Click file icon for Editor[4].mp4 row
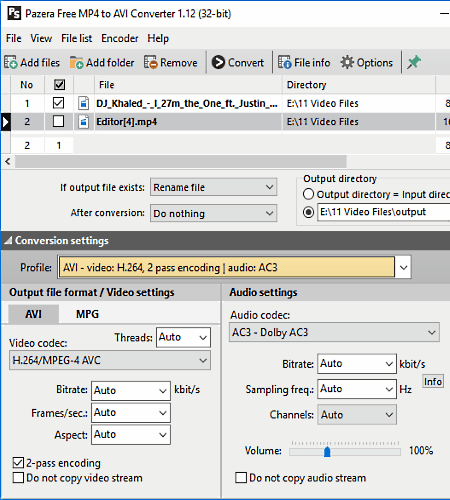 click(84, 122)
